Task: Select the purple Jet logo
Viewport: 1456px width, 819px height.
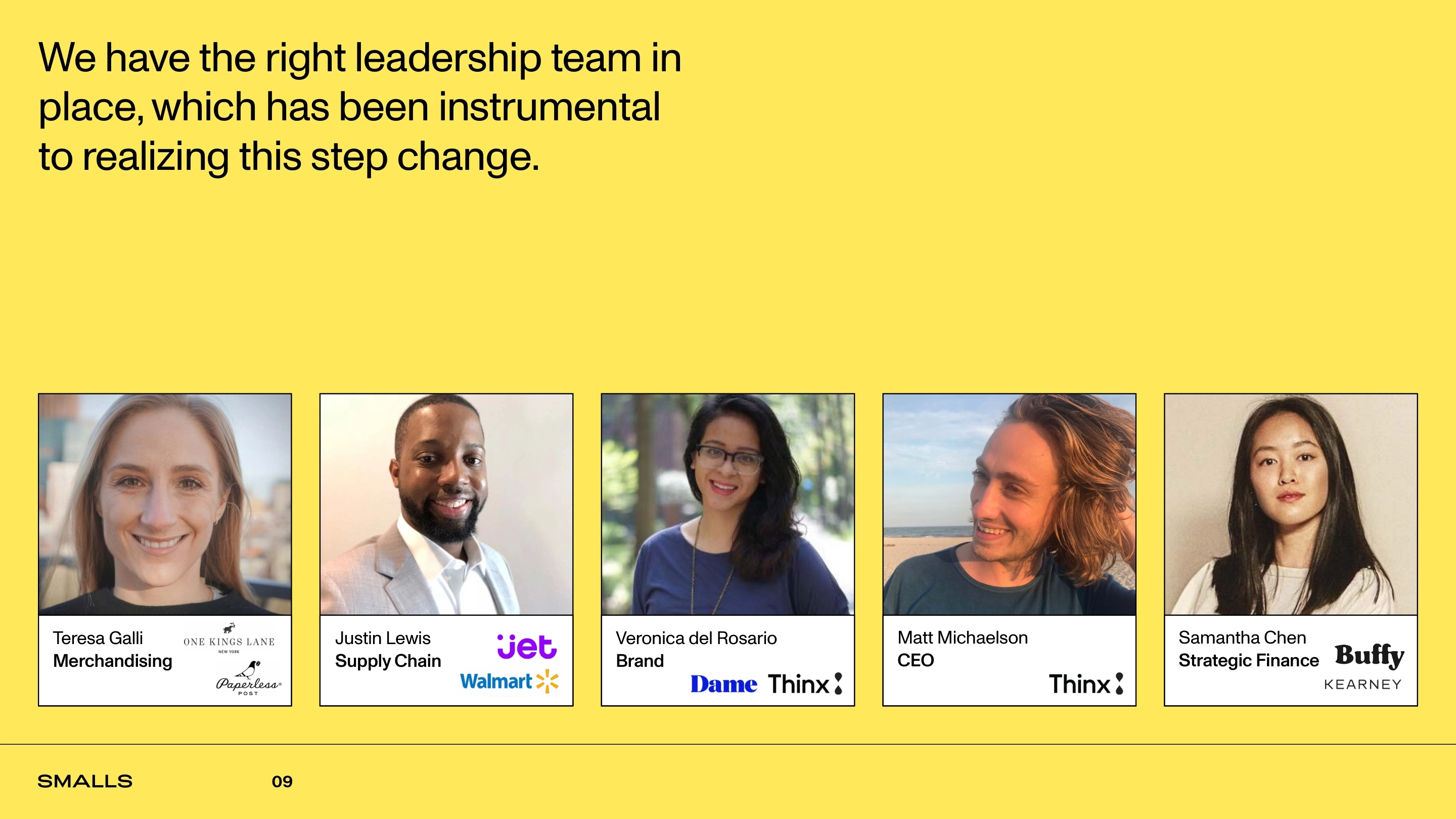Action: click(x=527, y=647)
